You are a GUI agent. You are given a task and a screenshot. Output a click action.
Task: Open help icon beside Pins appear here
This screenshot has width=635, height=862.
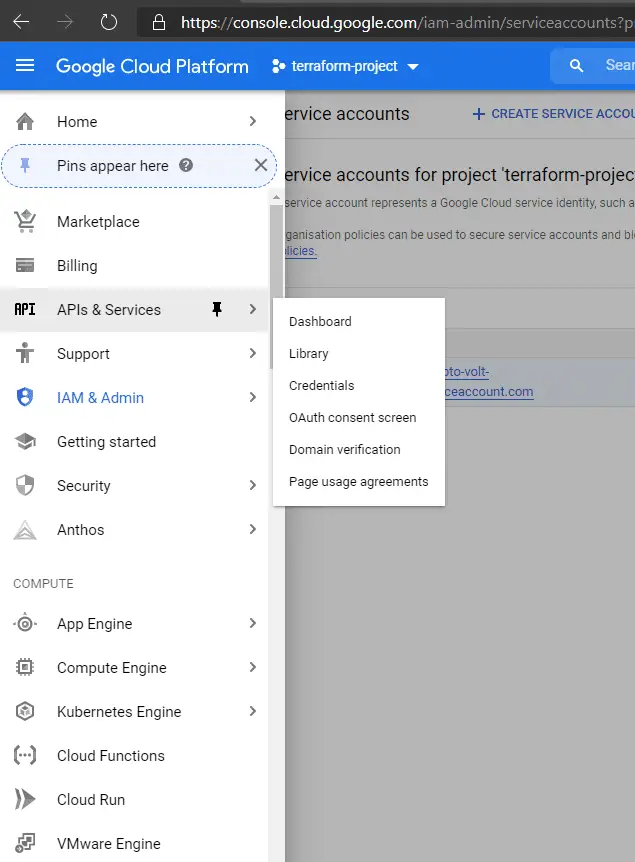tap(186, 165)
